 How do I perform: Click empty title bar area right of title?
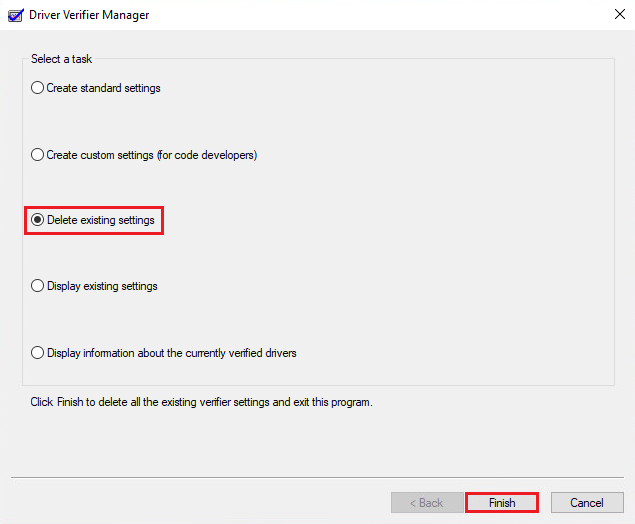tap(377, 15)
